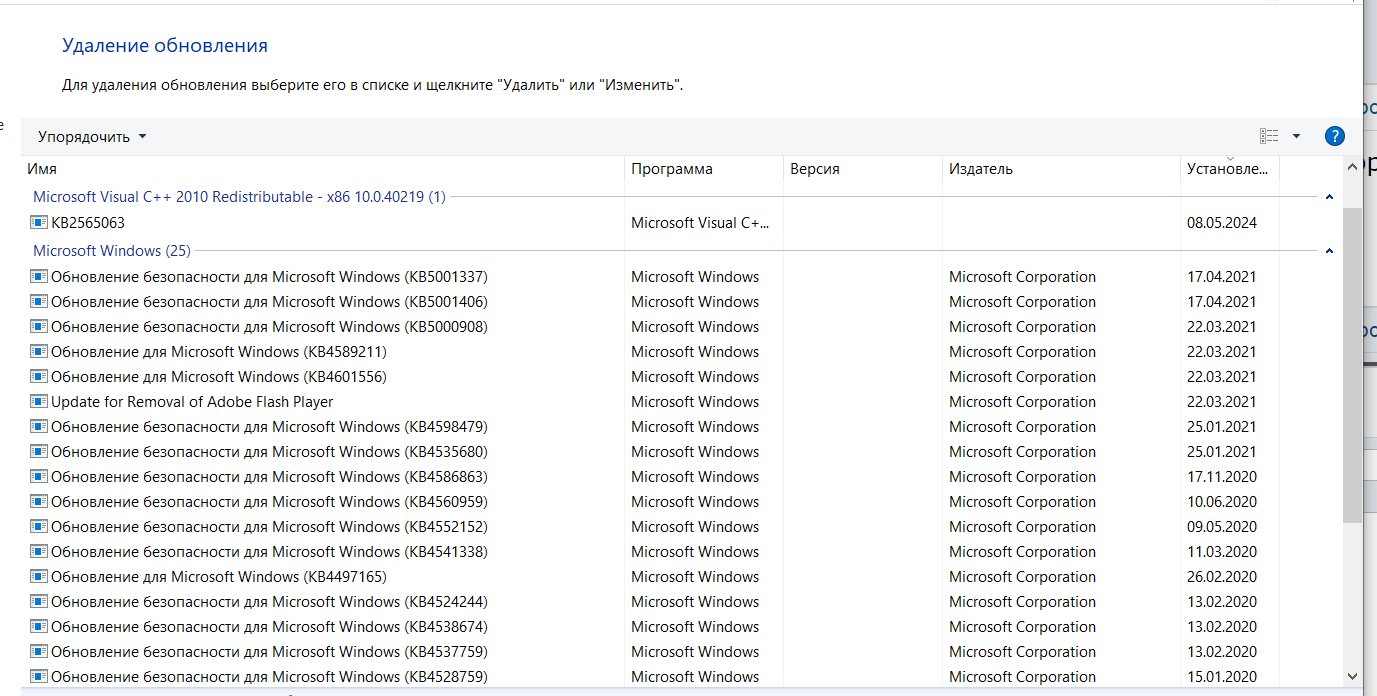
Task: Click the icon of update KB5001337
Action: pyautogui.click(x=39, y=277)
